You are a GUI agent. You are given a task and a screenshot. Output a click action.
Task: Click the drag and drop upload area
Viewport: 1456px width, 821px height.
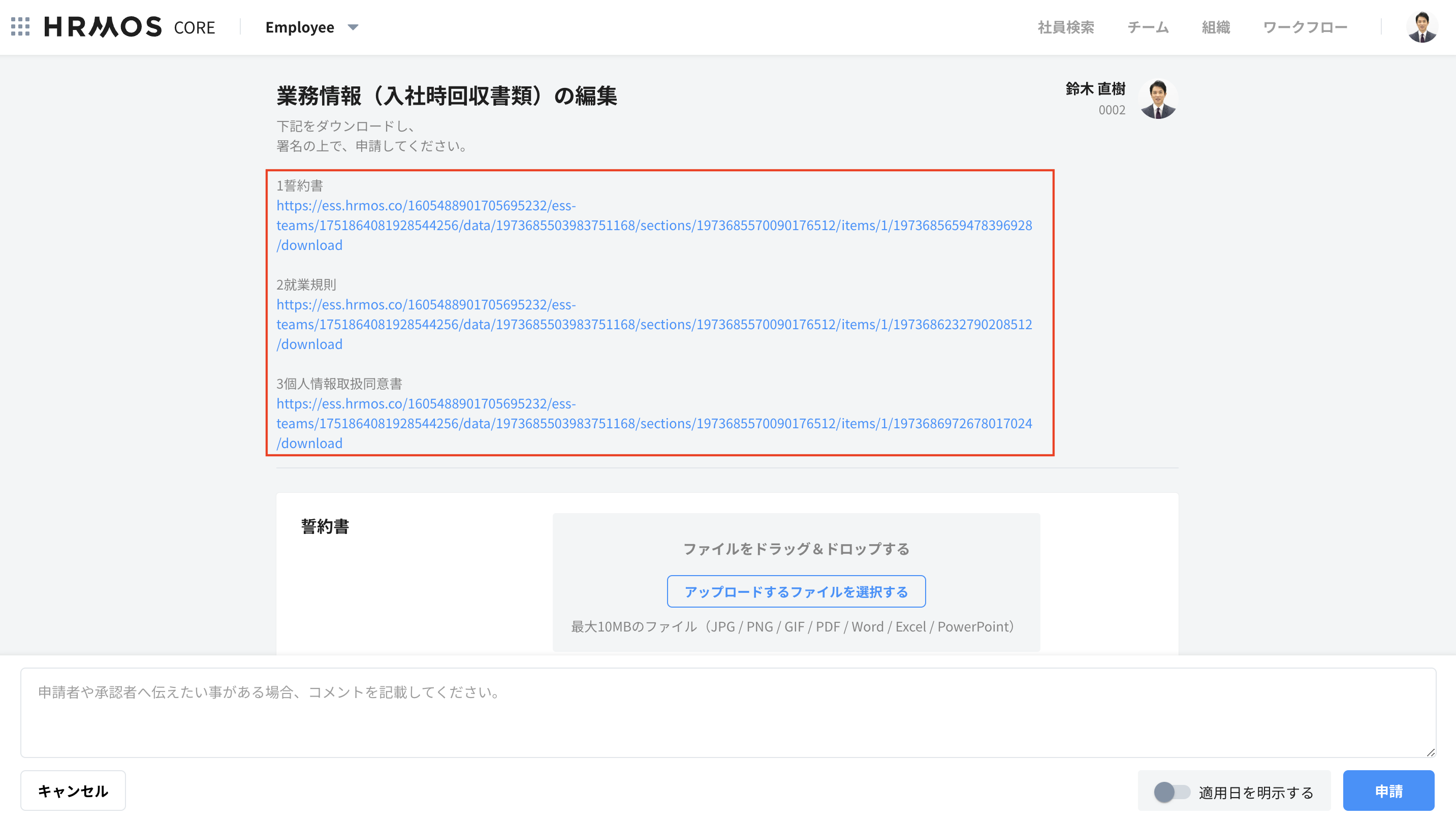pos(796,549)
